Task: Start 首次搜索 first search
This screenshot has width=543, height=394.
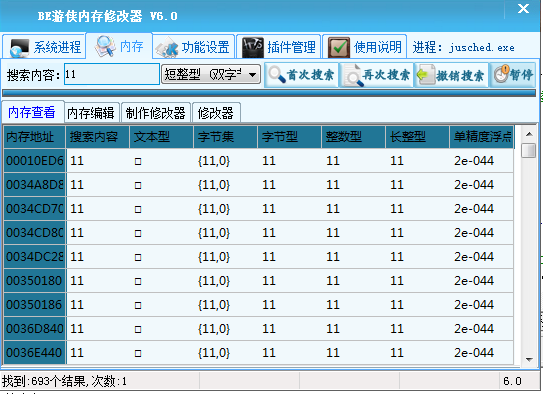Action: coord(301,75)
